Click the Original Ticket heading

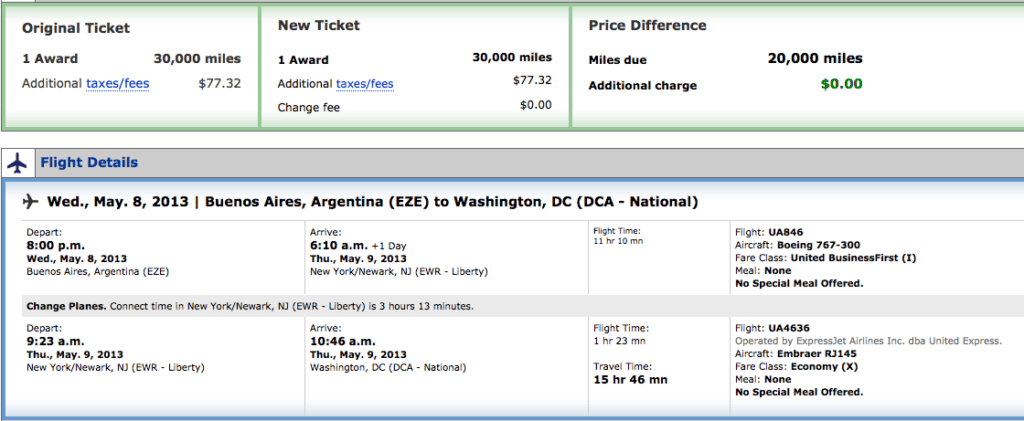[x=76, y=28]
